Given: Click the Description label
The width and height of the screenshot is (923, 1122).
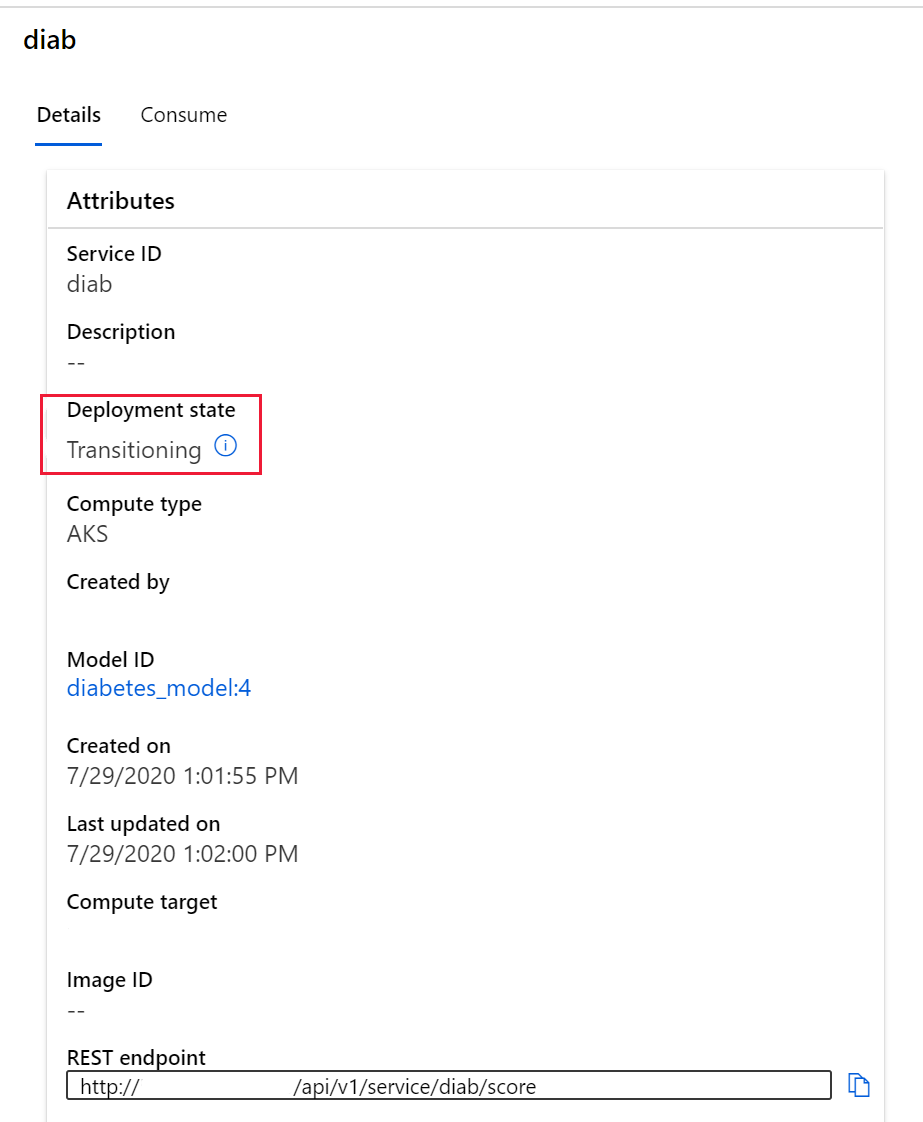Looking at the screenshot, I should (121, 332).
